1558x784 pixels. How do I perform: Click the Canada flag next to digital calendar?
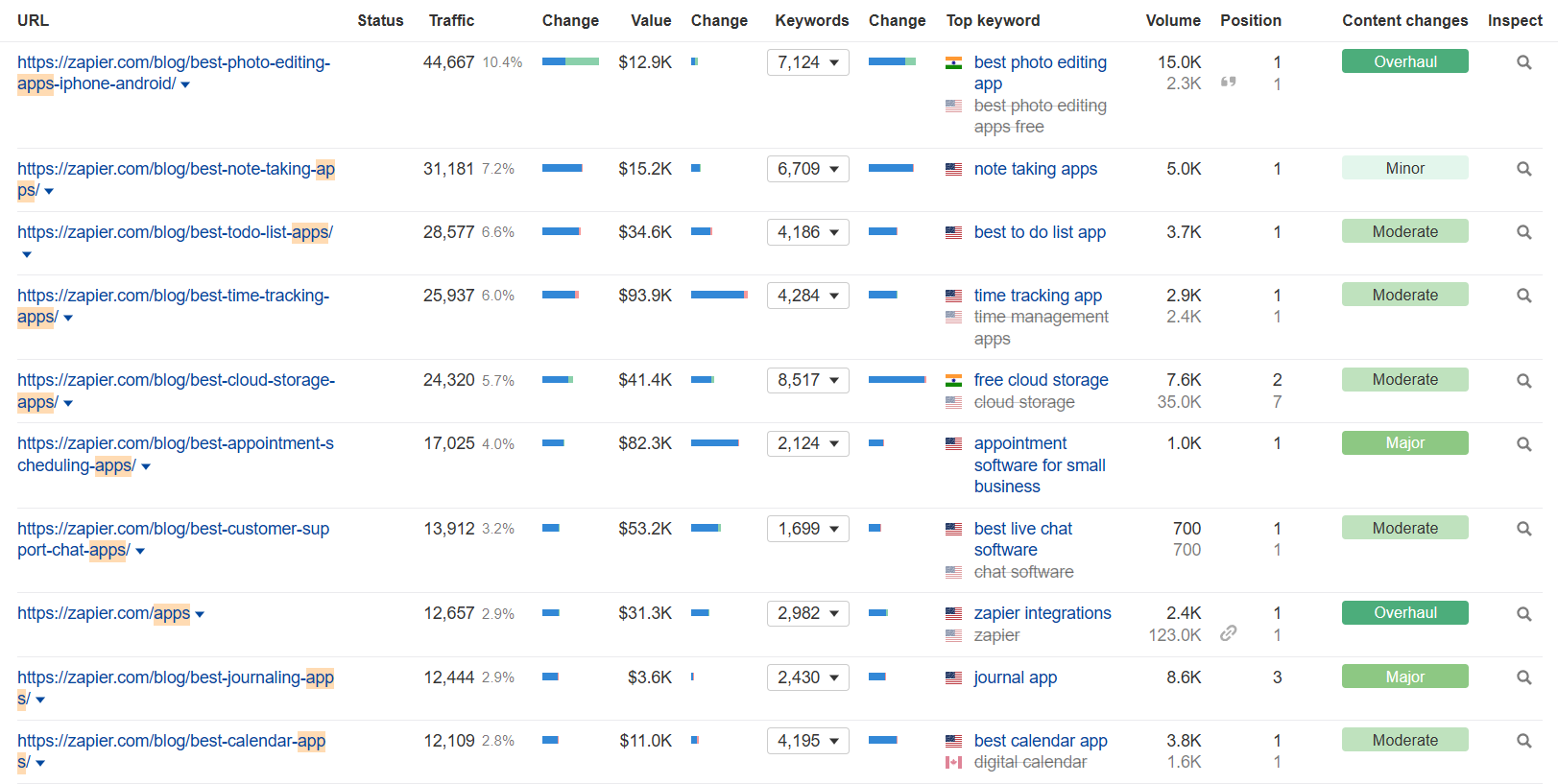tap(953, 762)
